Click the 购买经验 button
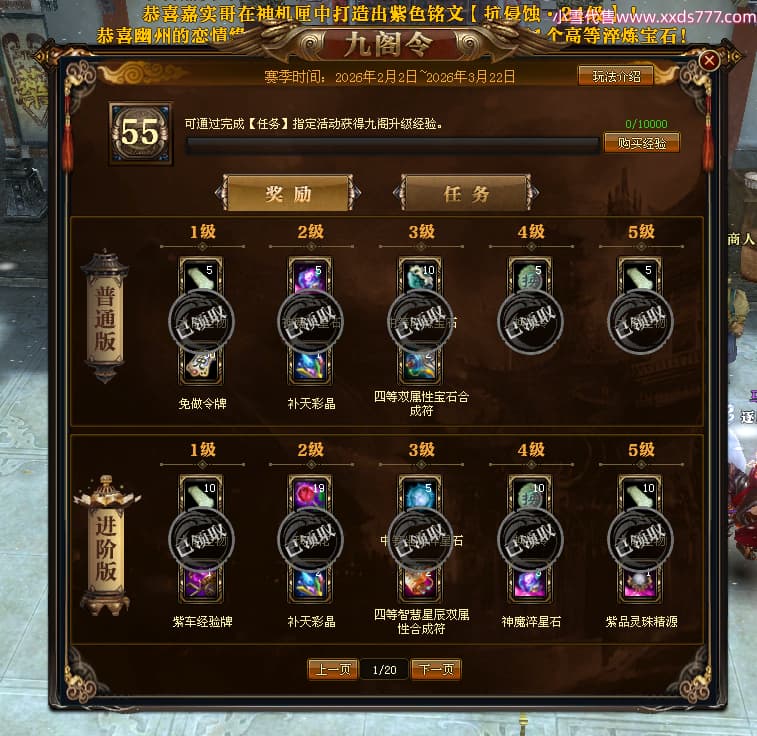 (x=642, y=143)
